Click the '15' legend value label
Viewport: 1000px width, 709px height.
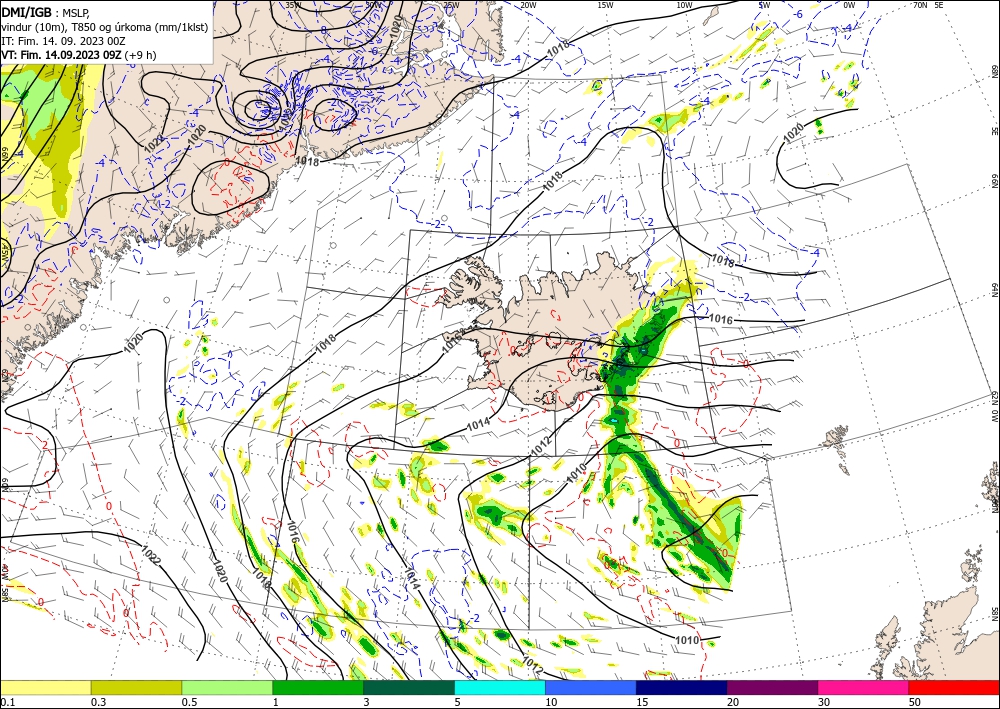tap(642, 702)
